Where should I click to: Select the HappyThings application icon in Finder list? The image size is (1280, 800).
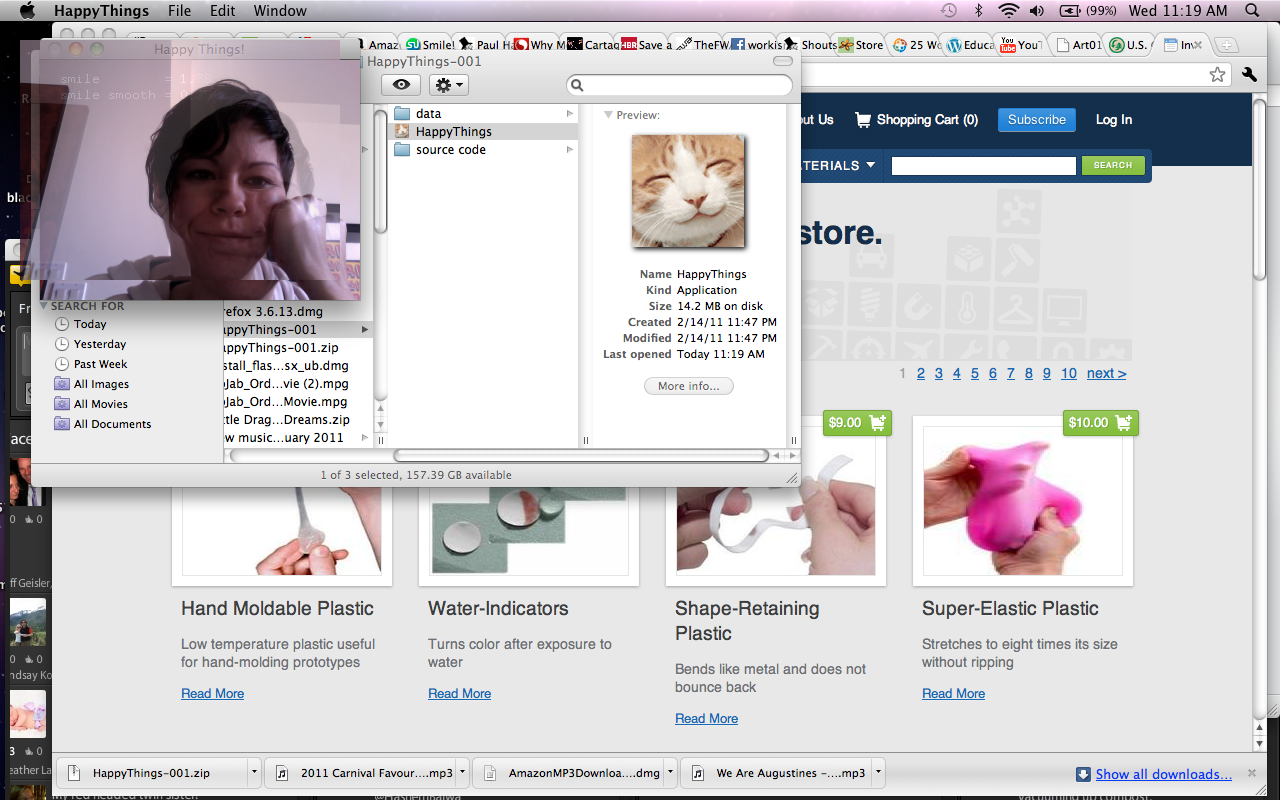point(402,132)
